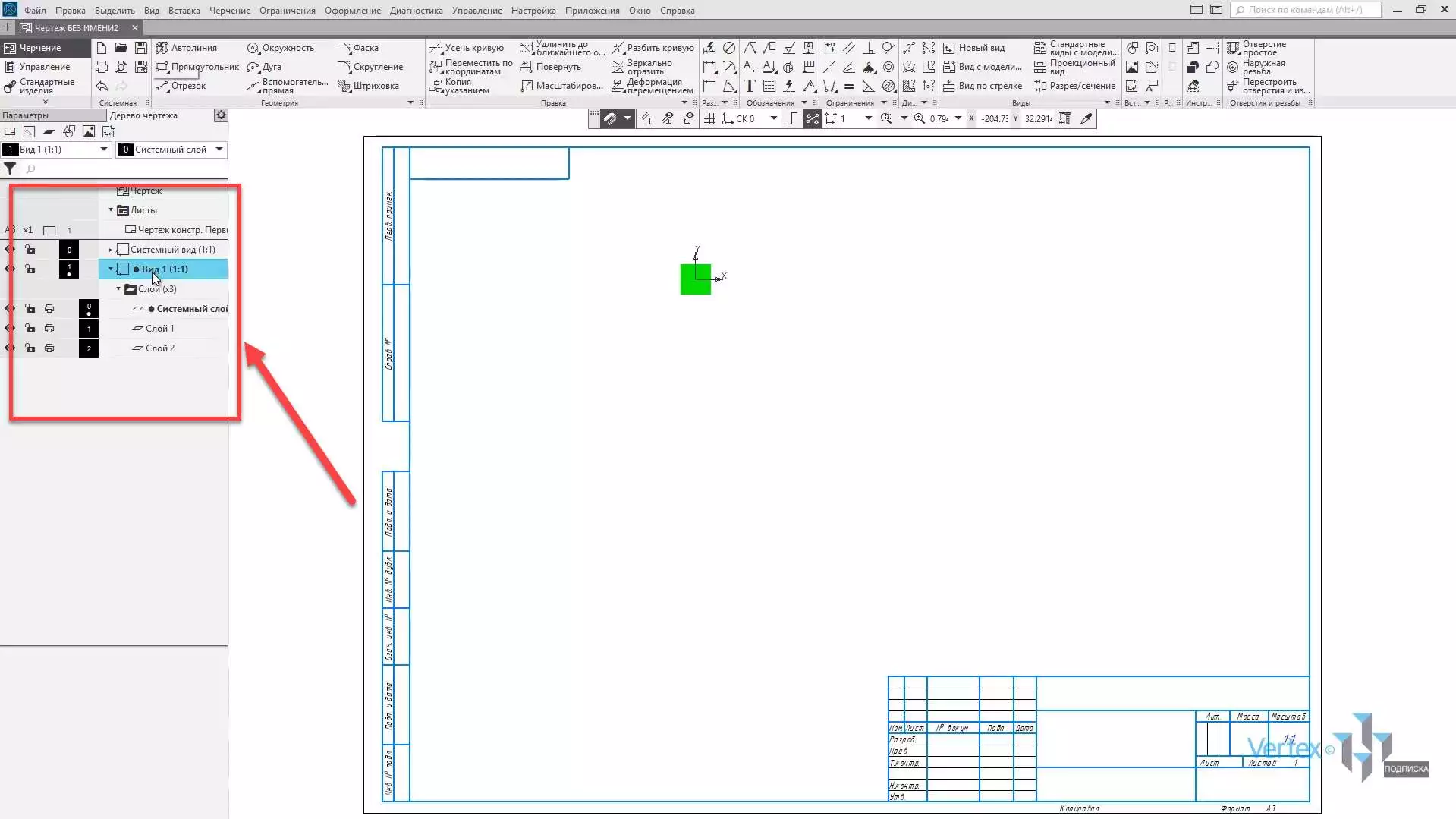Select the Автолиния tool
Screen dimensions: 1456x819
click(x=187, y=48)
